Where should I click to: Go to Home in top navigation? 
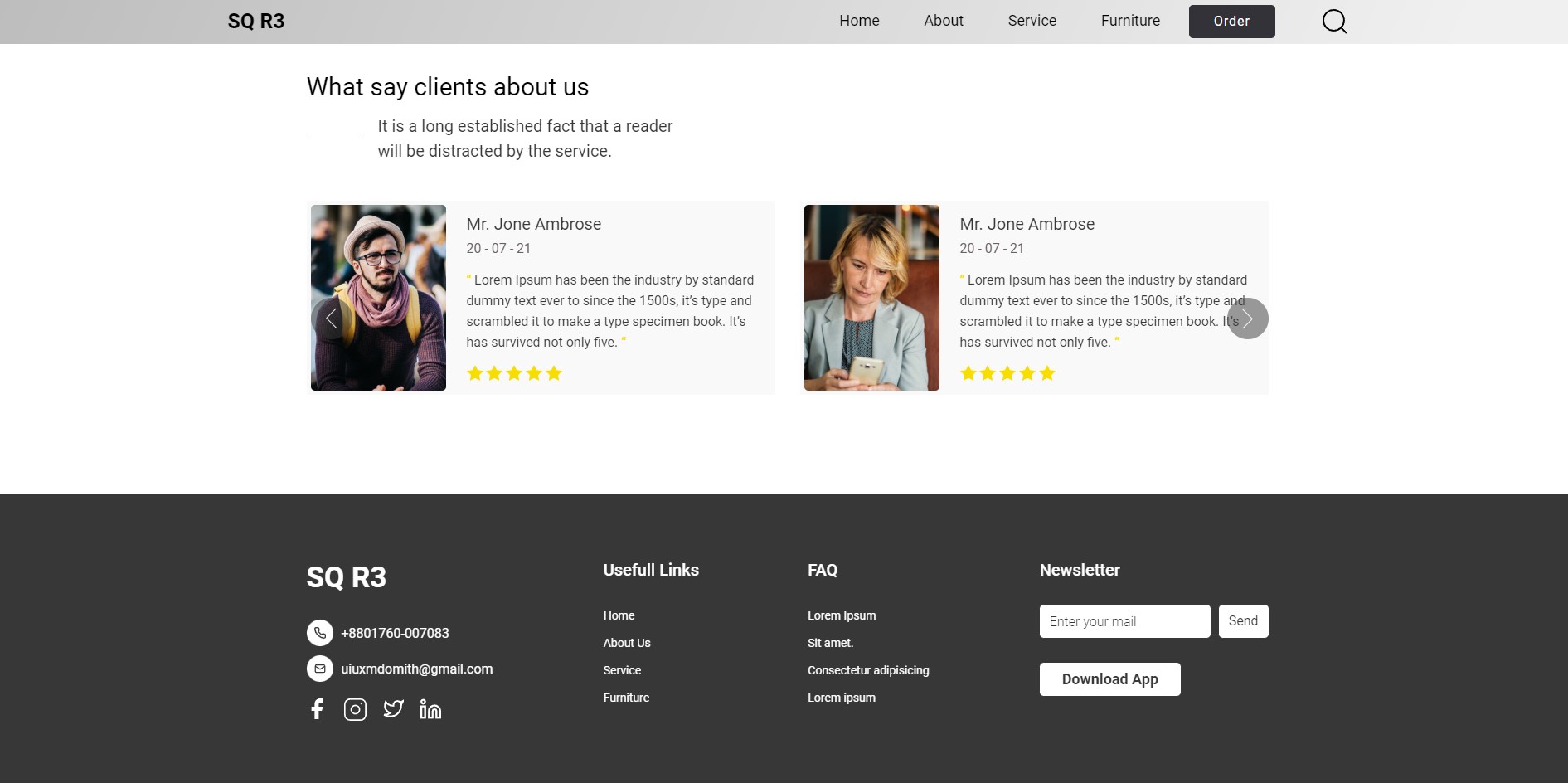coord(859,21)
